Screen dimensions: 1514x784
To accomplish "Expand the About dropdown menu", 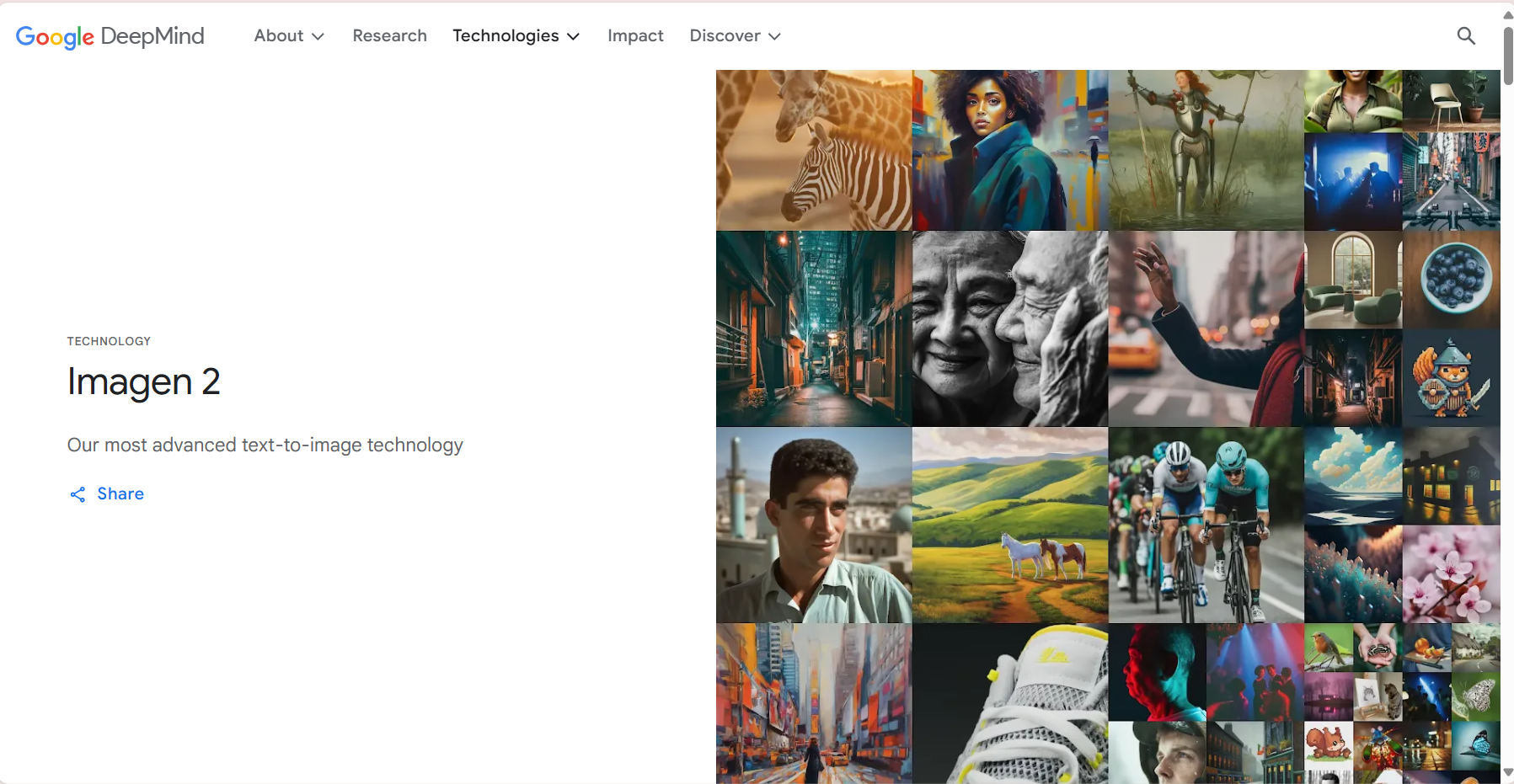I will tap(289, 35).
